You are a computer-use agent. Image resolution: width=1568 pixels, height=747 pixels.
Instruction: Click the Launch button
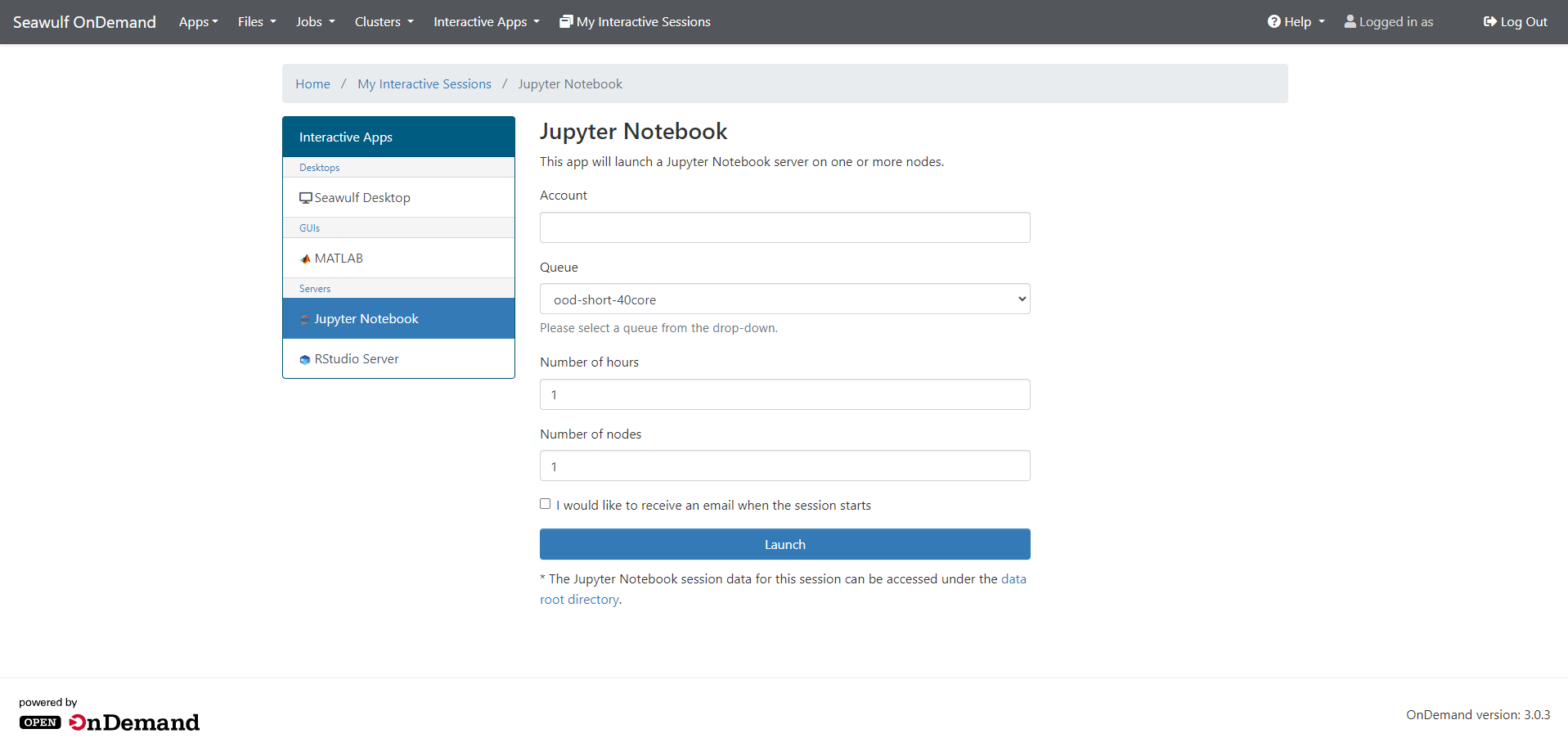(785, 544)
